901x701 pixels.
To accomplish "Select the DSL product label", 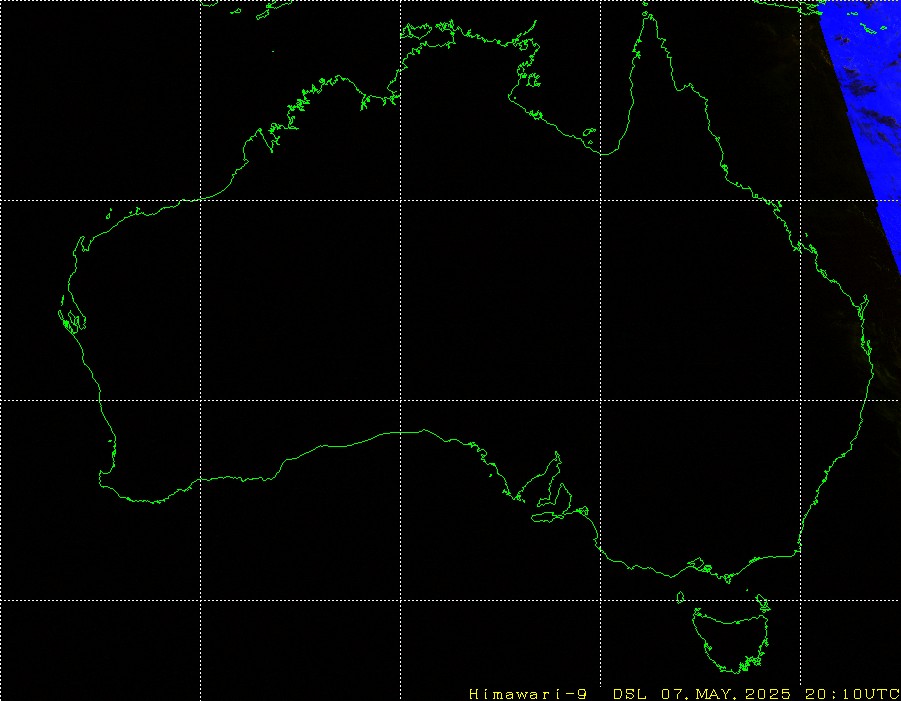I will pos(630,694).
